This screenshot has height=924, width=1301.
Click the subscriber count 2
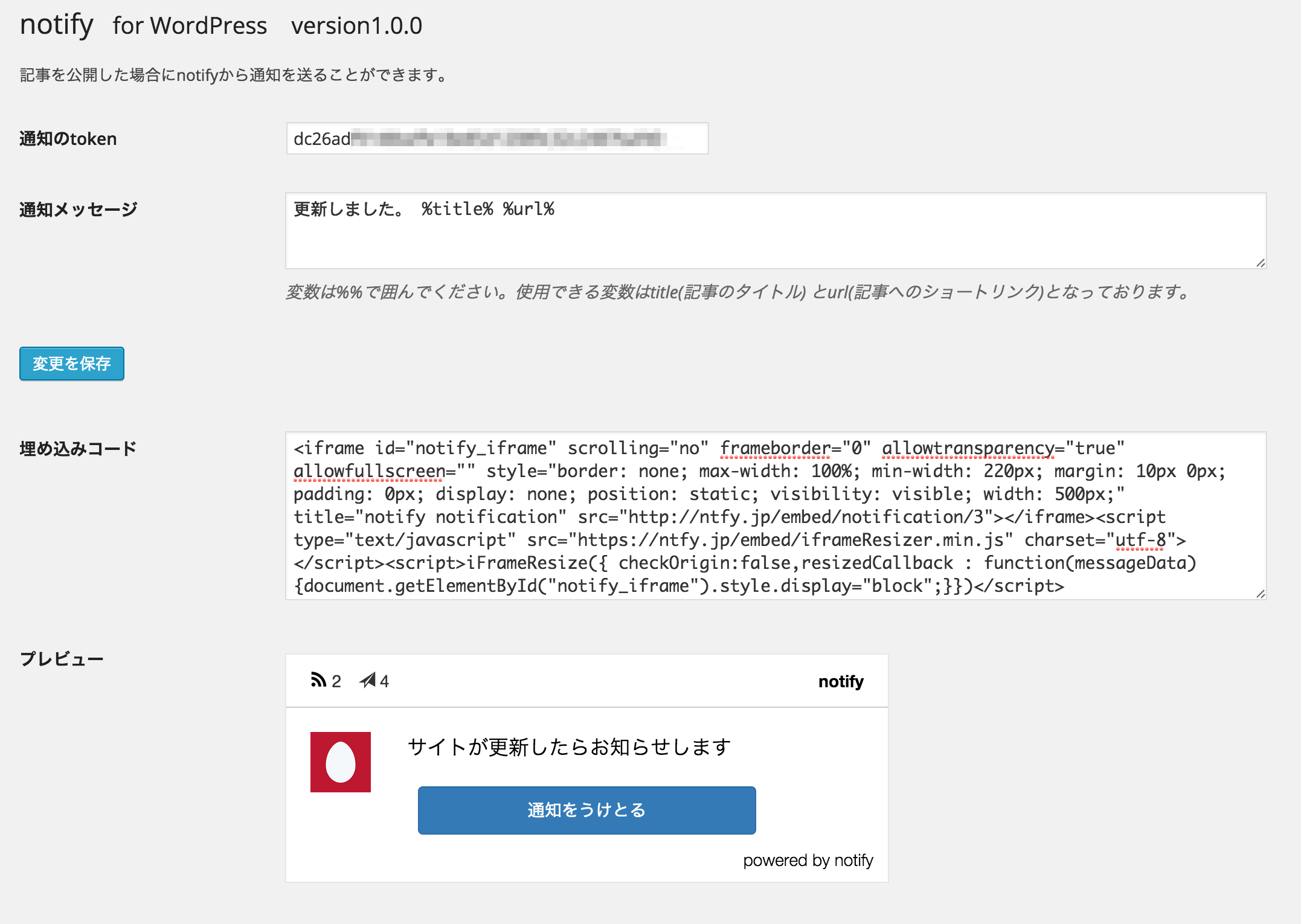(336, 681)
